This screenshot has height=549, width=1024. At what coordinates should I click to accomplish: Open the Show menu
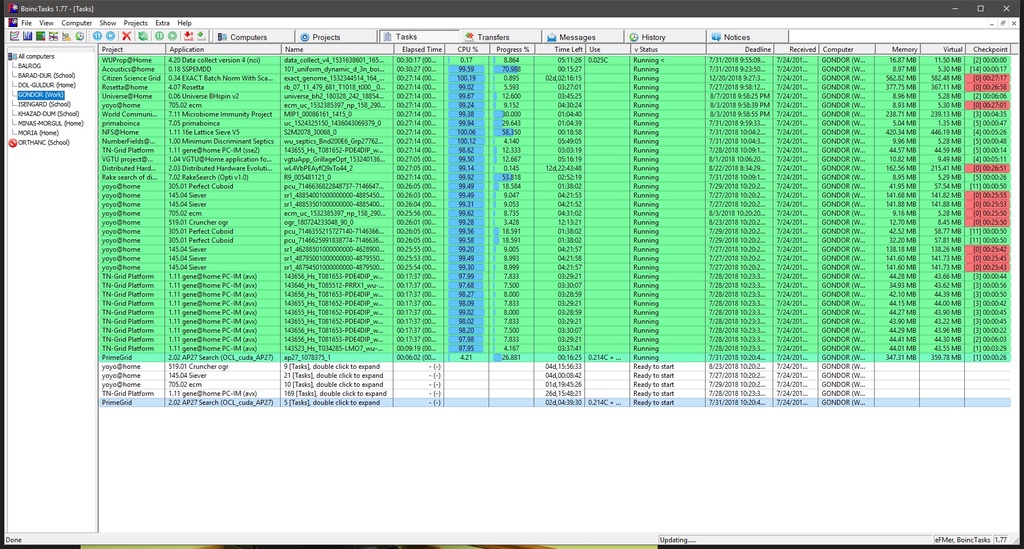(x=108, y=23)
